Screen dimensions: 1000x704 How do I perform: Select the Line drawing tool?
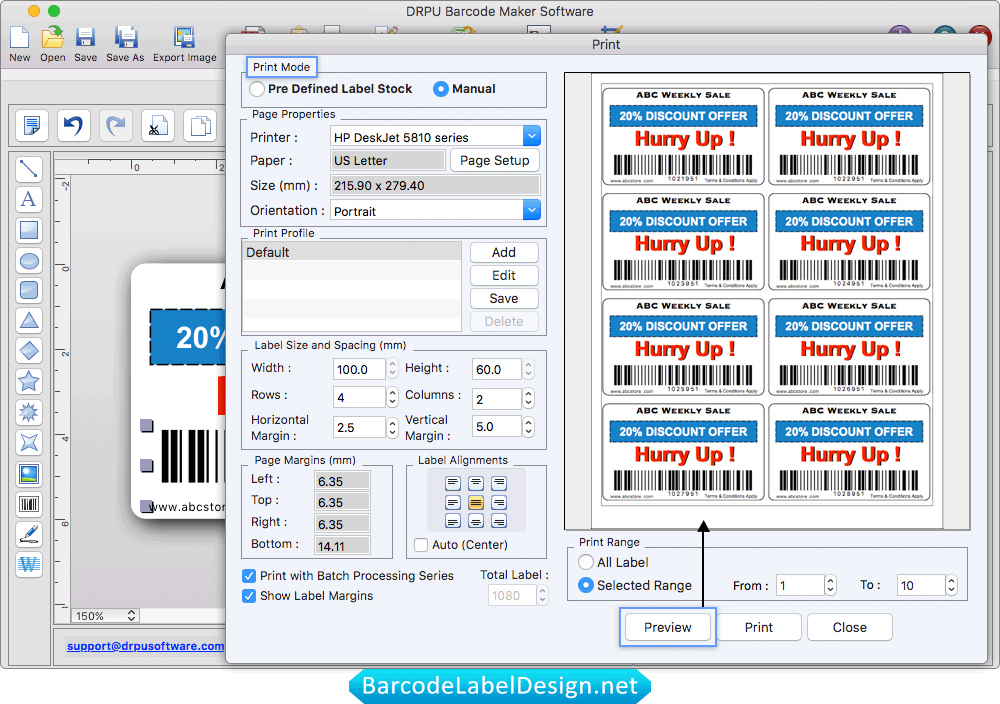point(29,169)
